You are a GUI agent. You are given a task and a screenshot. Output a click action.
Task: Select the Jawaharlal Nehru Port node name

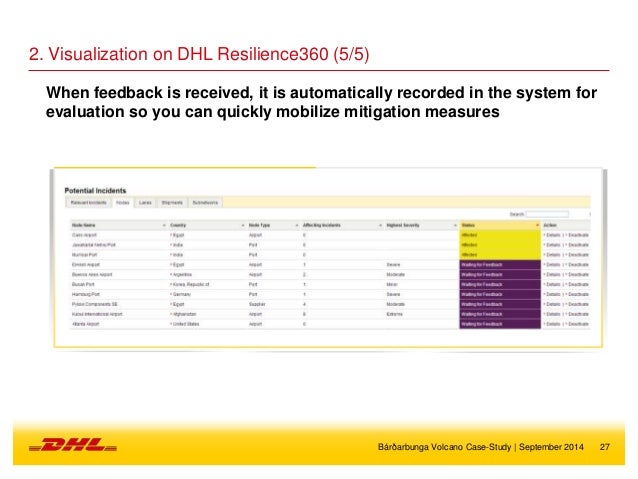click(94, 245)
